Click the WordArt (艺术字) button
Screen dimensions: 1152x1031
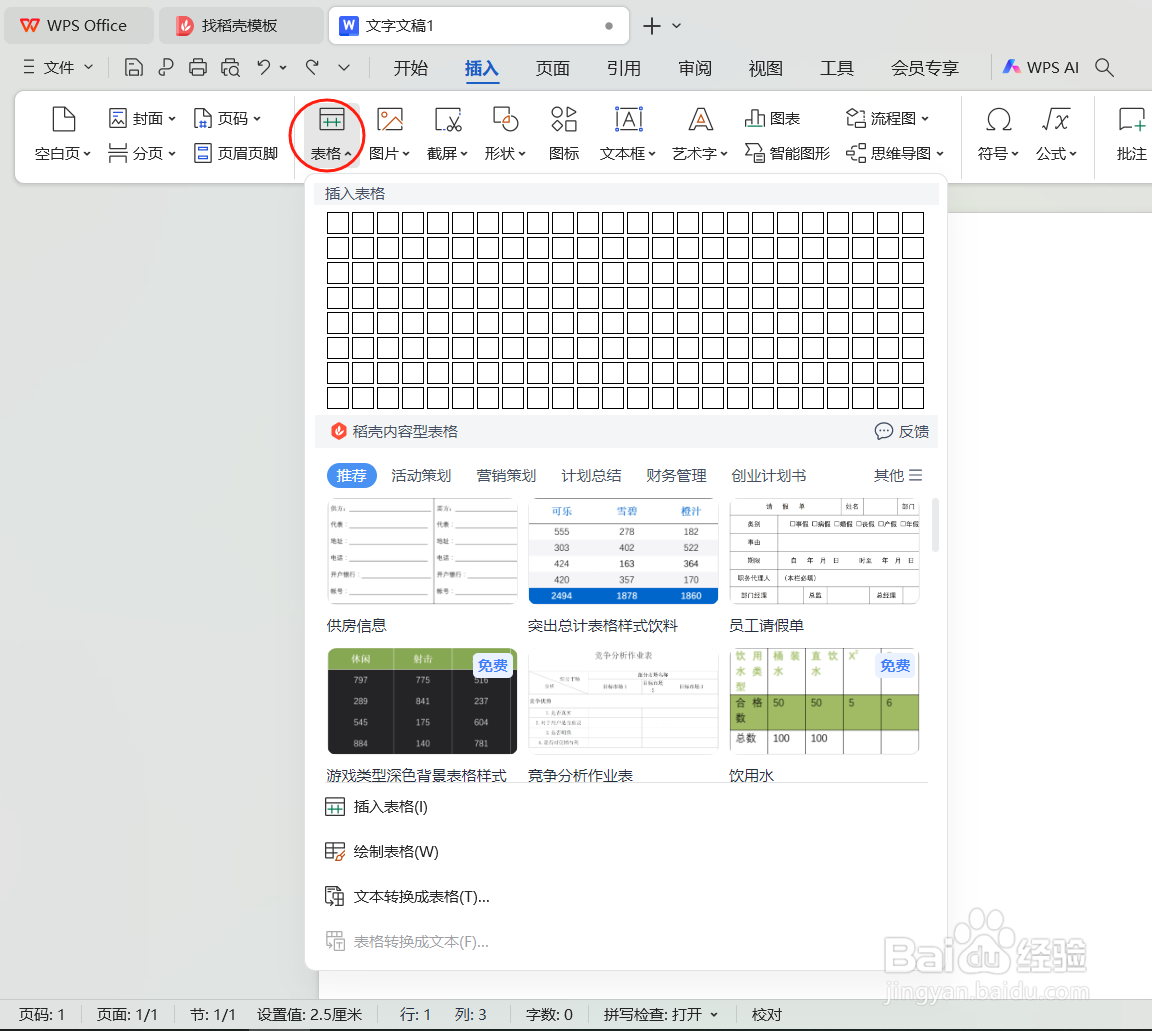click(700, 134)
